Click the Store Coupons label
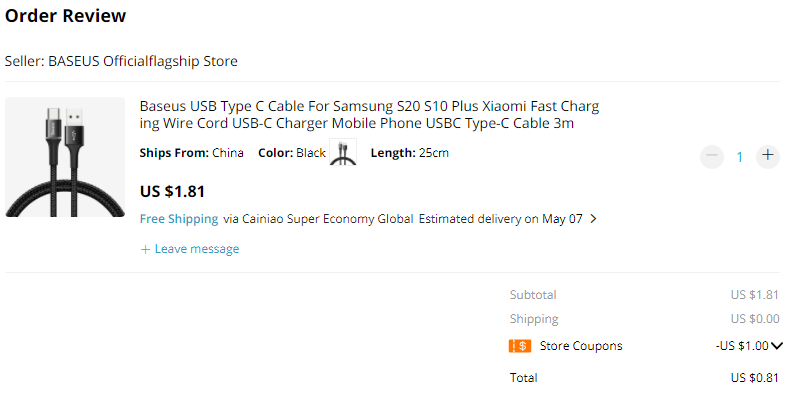 click(581, 346)
